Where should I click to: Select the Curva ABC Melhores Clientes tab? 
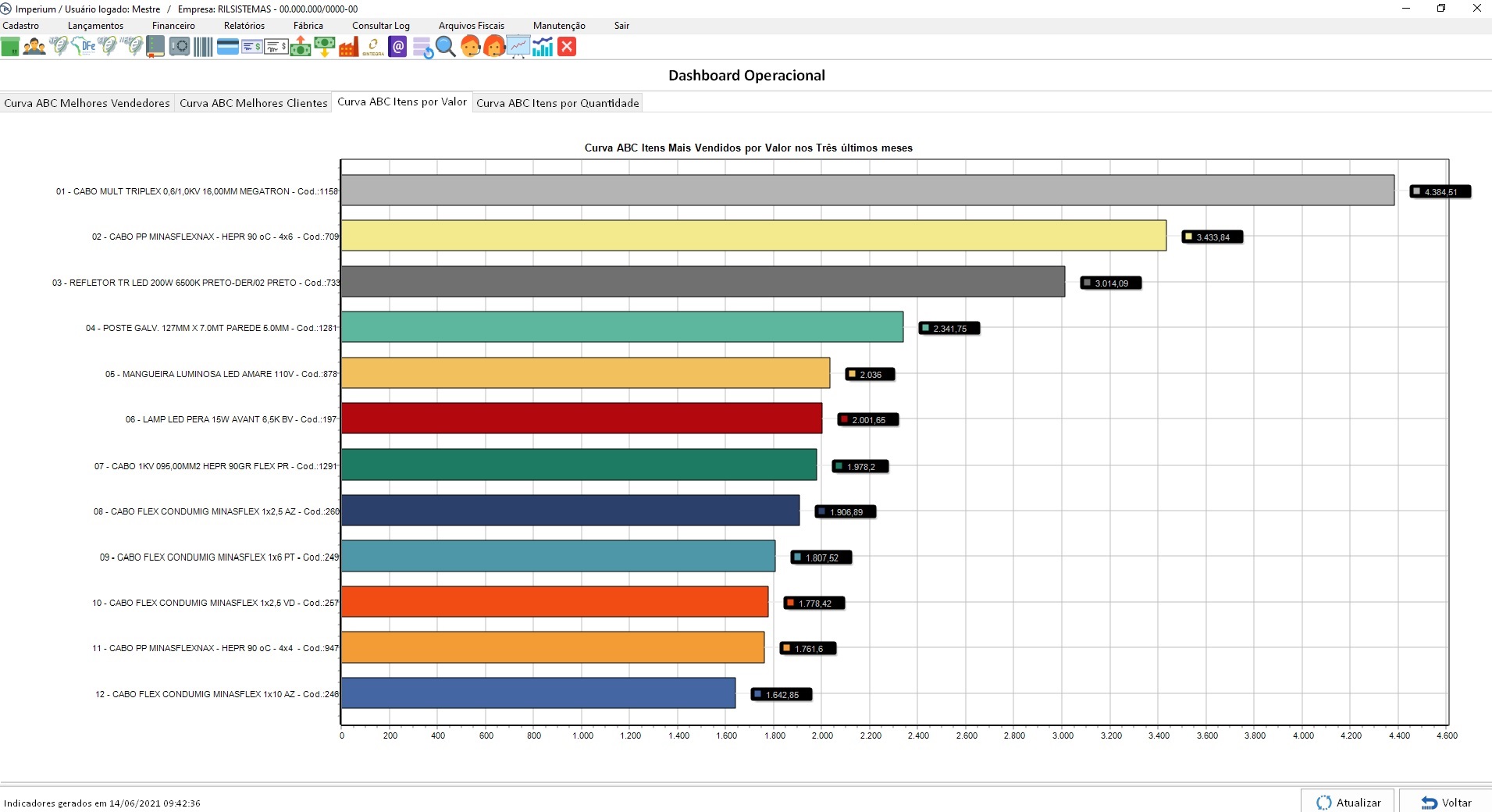pos(253,103)
